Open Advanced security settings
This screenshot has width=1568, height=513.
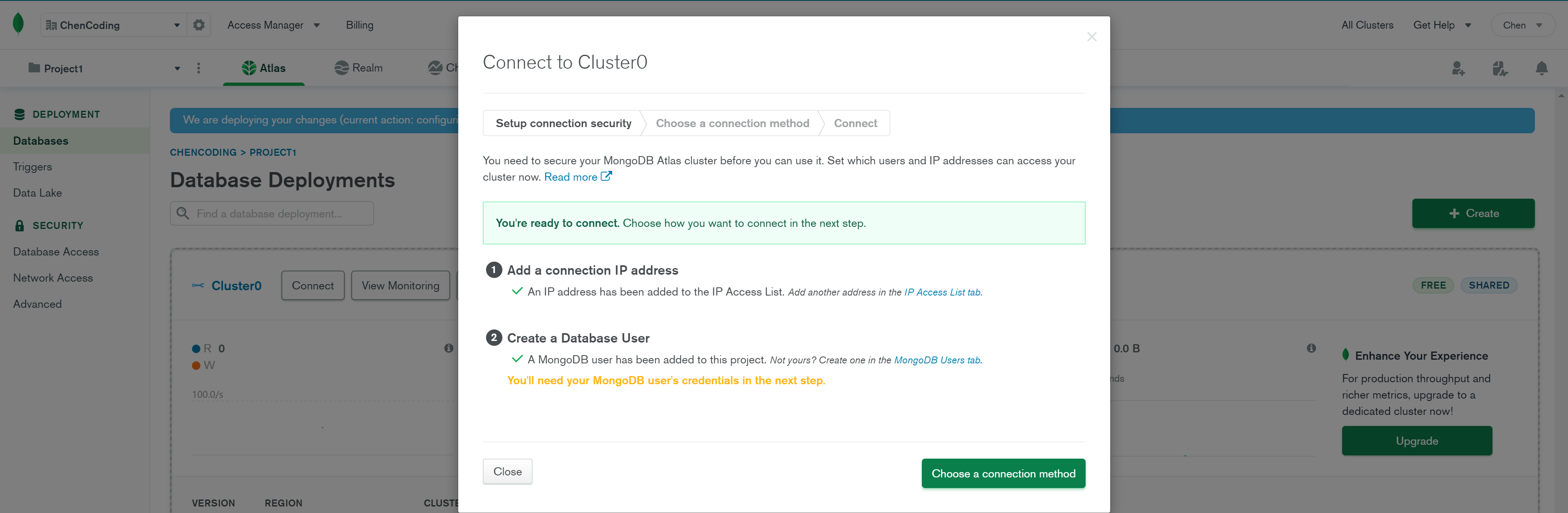[x=37, y=304]
